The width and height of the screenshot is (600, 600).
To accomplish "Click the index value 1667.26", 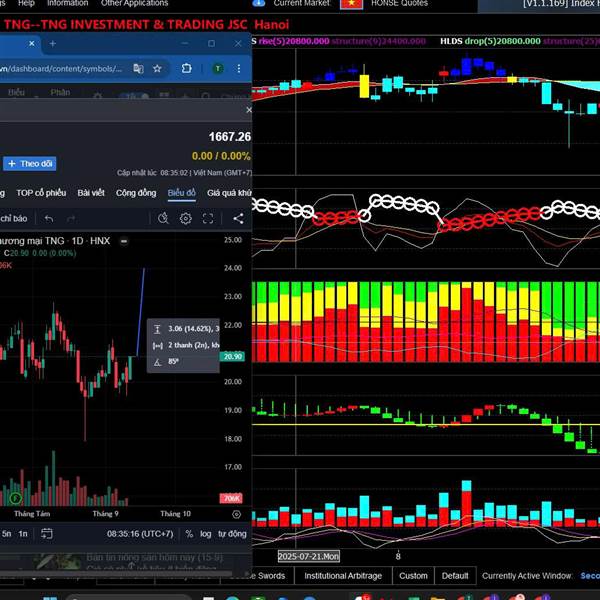I will (230, 137).
